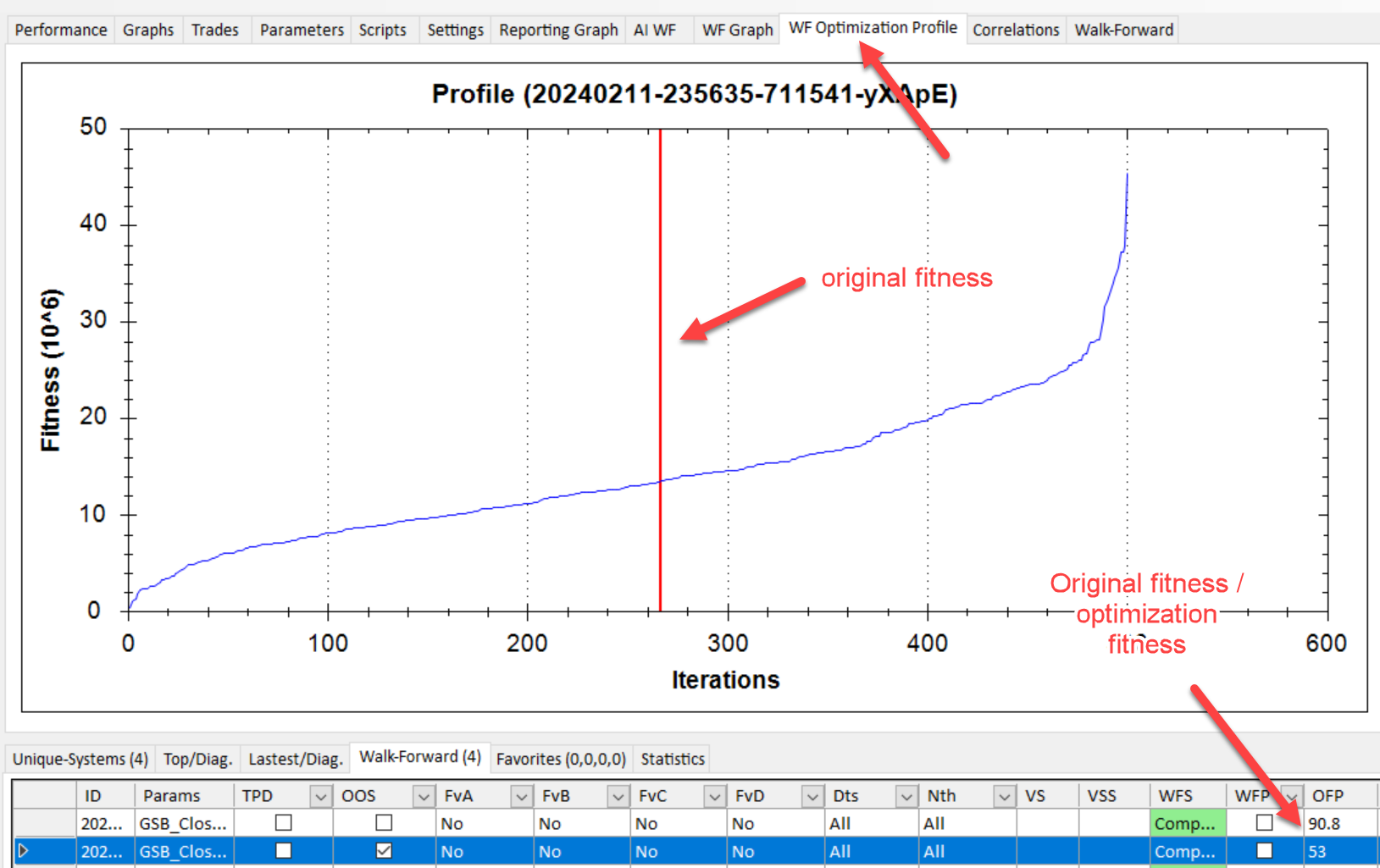Click the green WFS status cell in the first row
This screenshot has width=1380, height=868.
[1188, 823]
